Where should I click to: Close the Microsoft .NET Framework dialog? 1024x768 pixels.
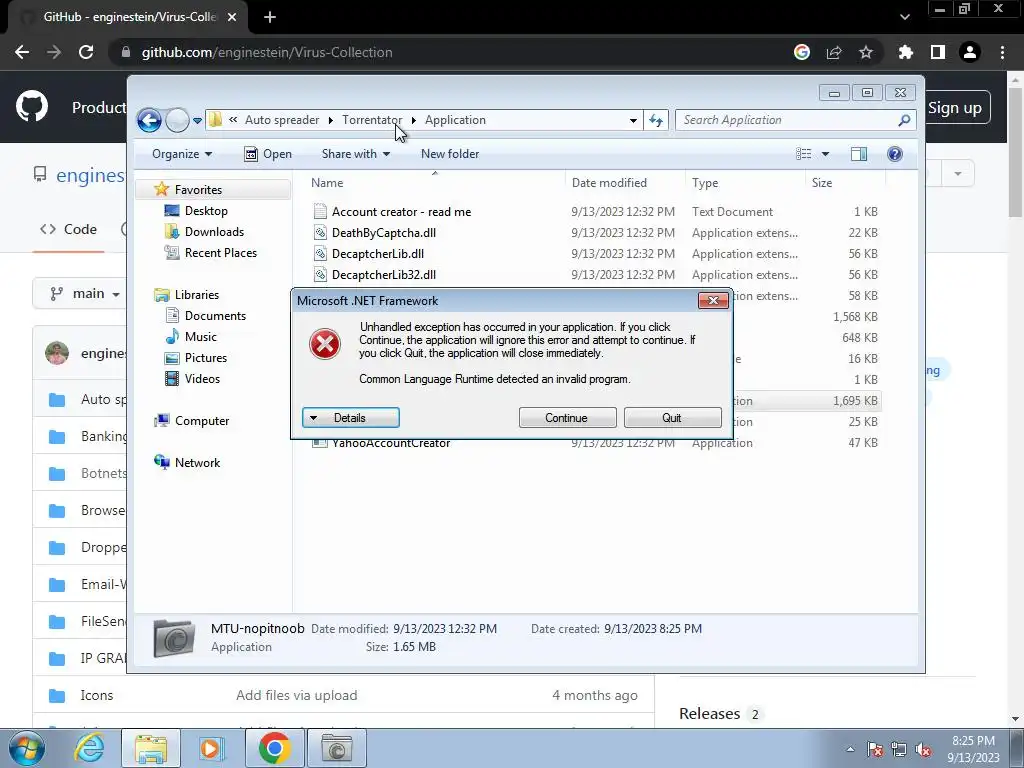pos(713,300)
